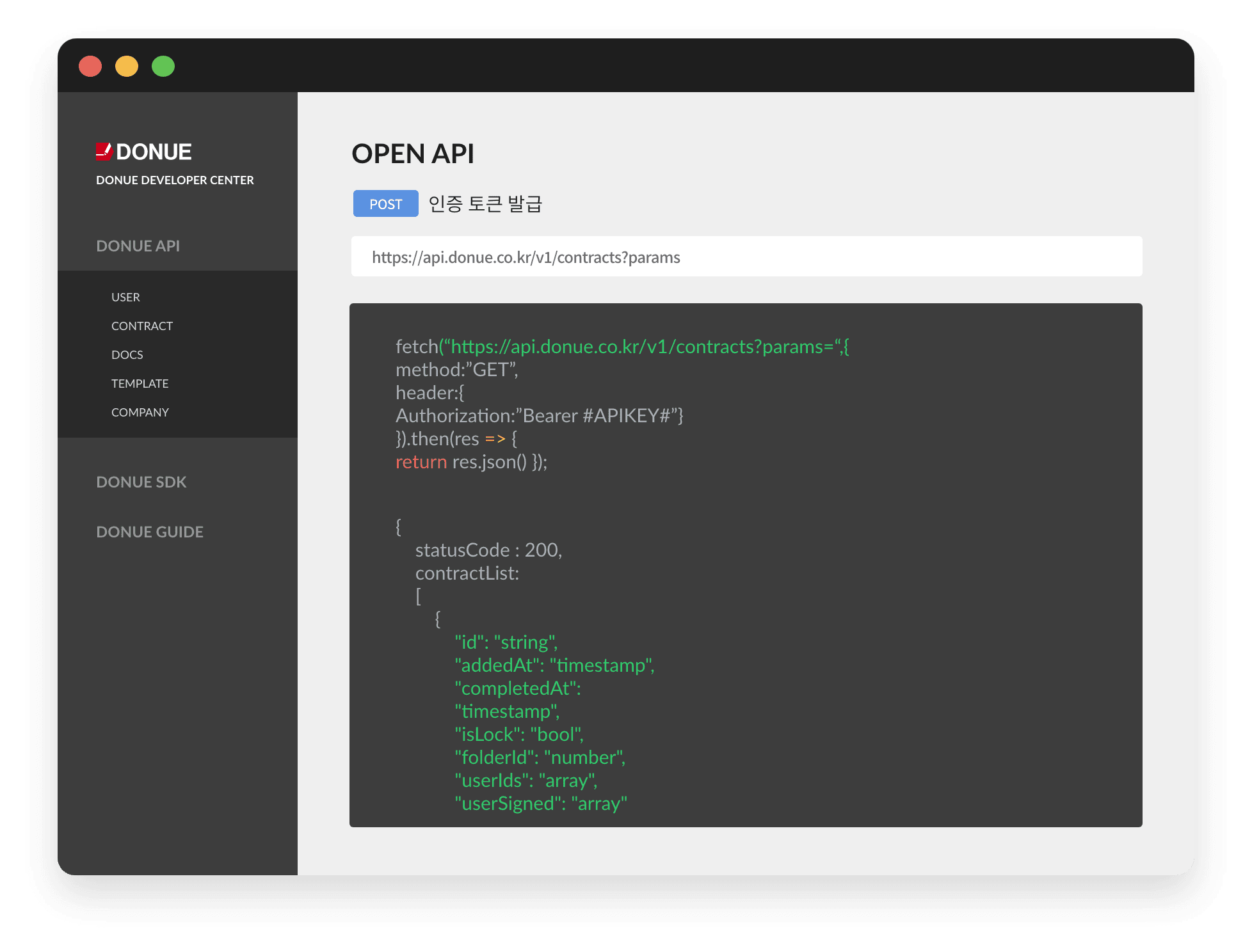Click the 'header:{' code line
Viewport: 1252px width, 952px height.
pyautogui.click(x=430, y=393)
